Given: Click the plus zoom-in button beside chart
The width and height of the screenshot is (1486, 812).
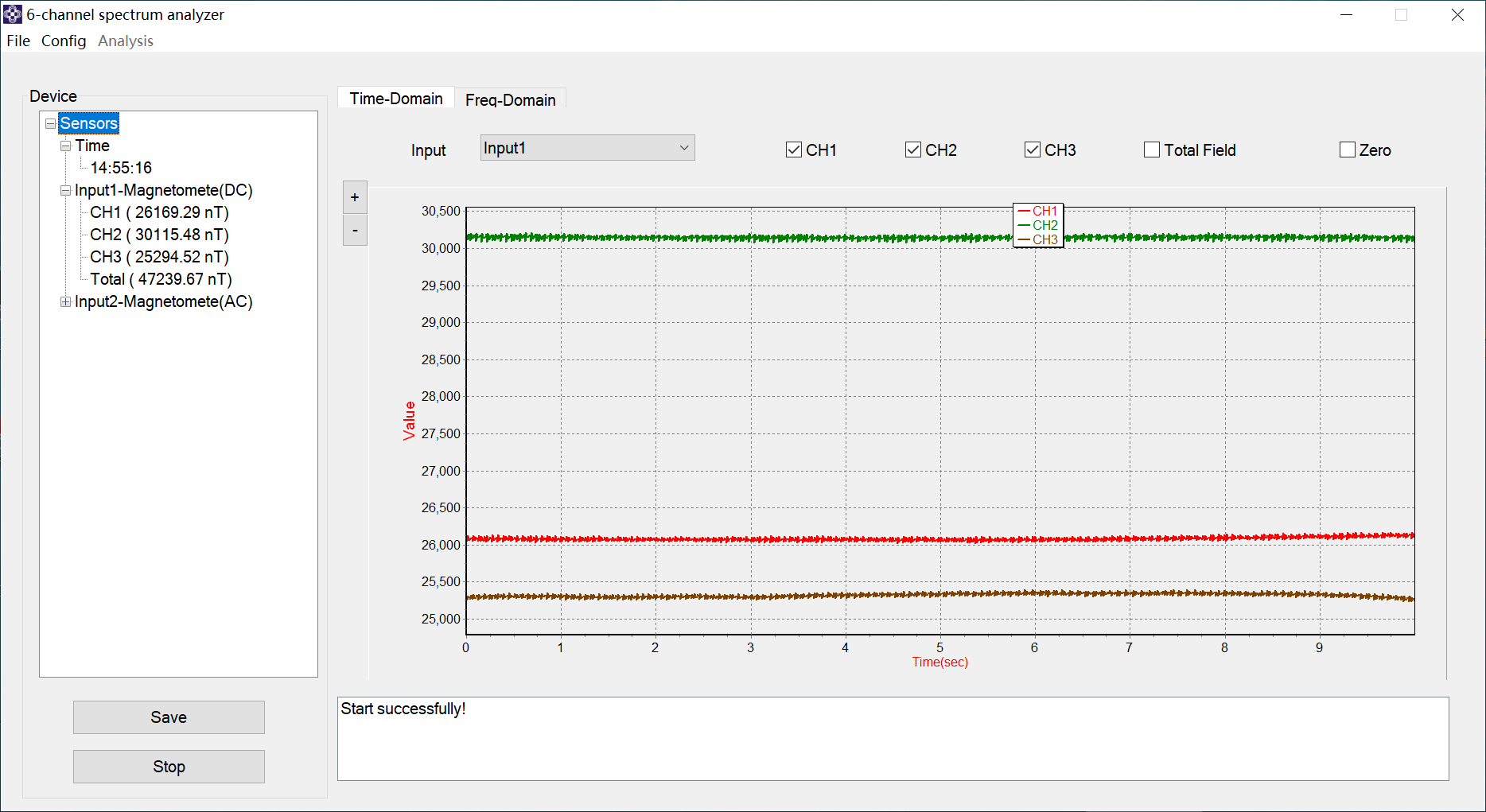Looking at the screenshot, I should 355,197.
